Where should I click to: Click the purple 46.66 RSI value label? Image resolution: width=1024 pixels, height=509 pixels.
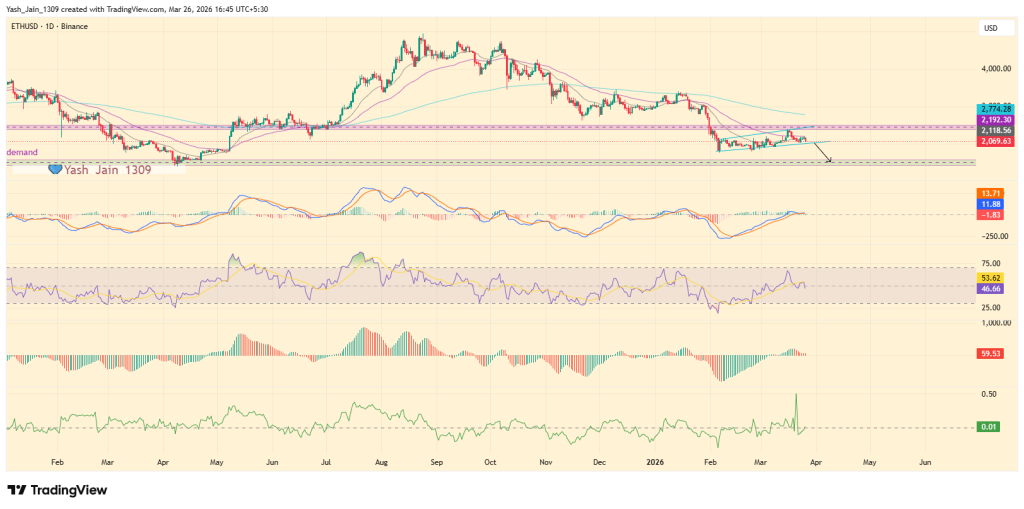[991, 287]
